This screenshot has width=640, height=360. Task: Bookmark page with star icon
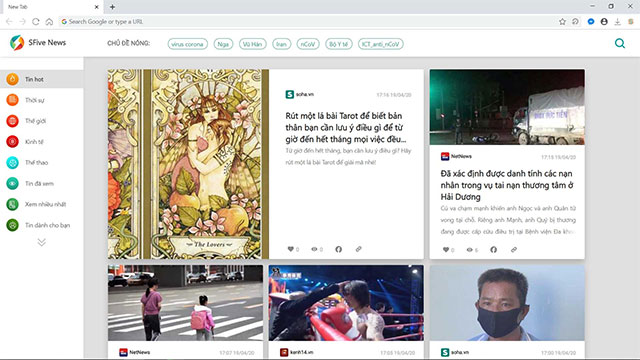point(562,22)
